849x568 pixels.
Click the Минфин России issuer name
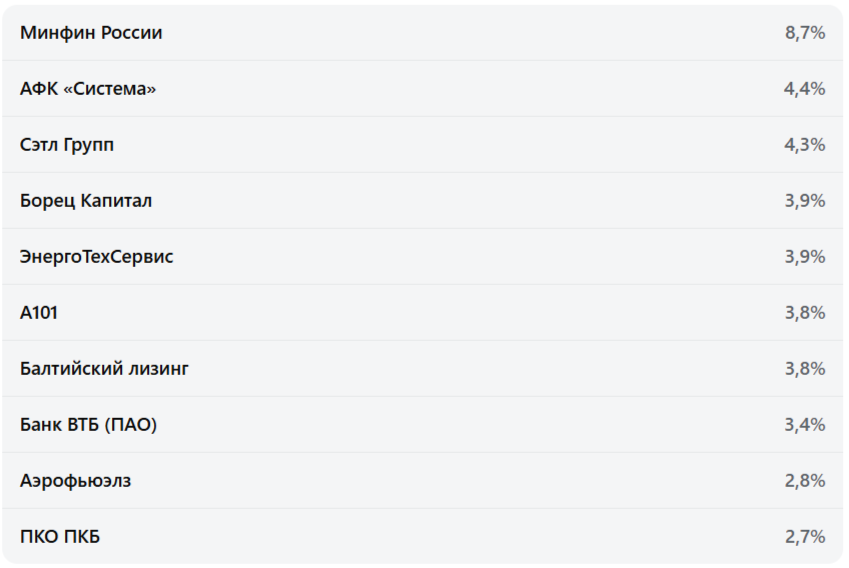click(x=91, y=33)
